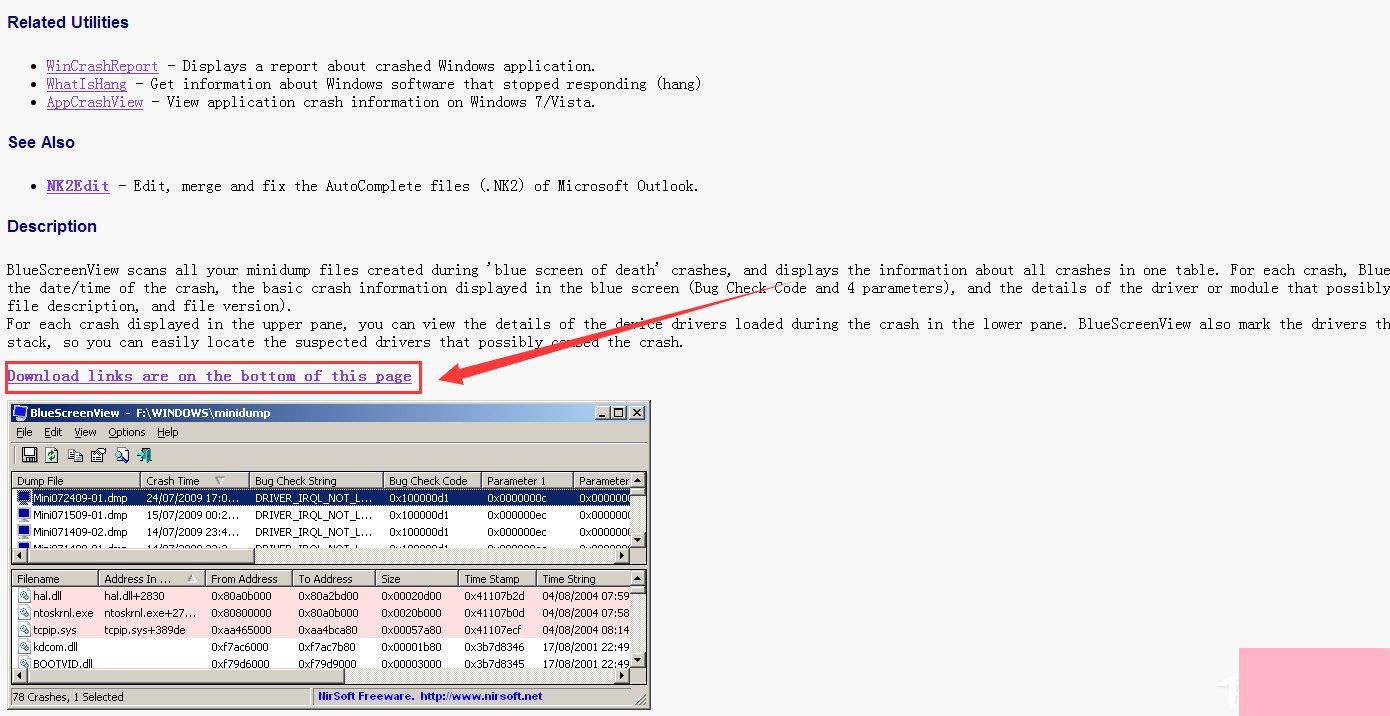Sort lower pane by From Address column header
This screenshot has width=1390, height=716.
249,578
